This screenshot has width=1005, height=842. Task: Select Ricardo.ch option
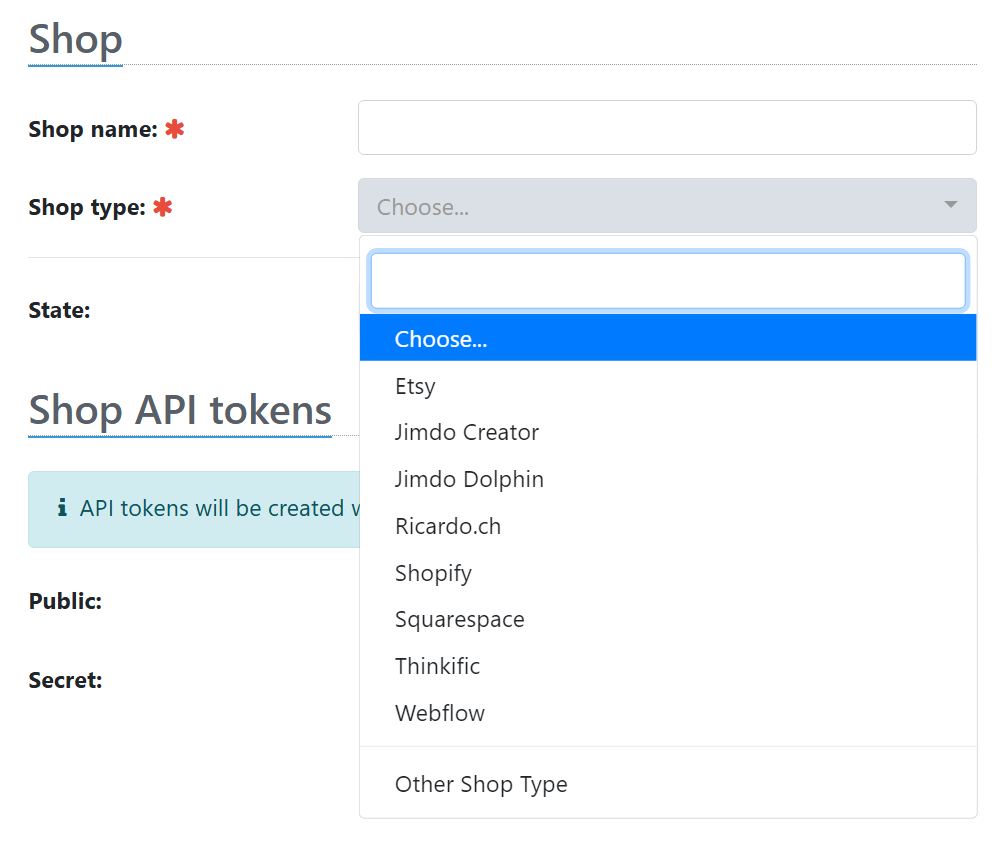coord(668,526)
